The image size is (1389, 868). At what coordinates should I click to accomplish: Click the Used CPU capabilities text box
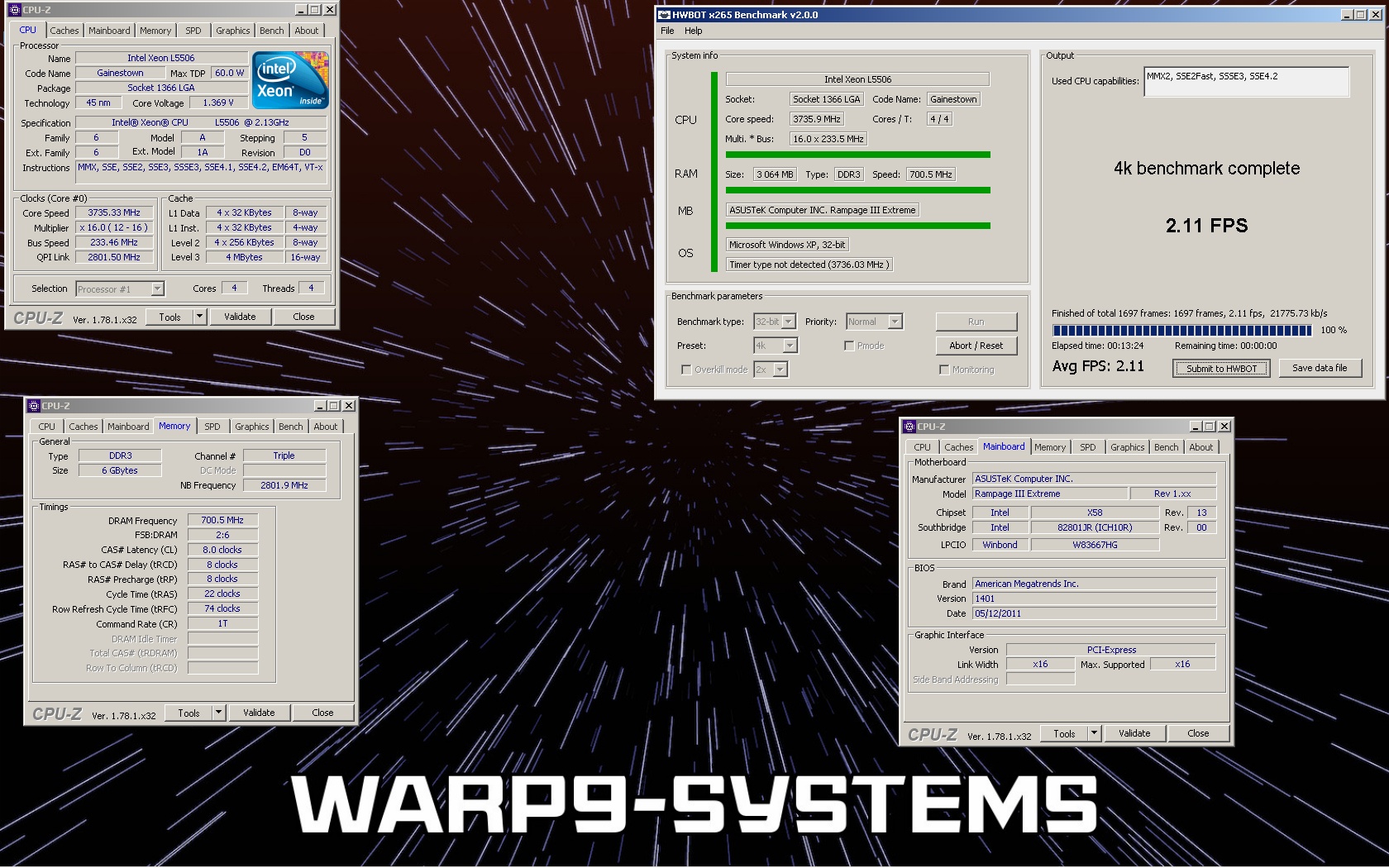point(1247,82)
